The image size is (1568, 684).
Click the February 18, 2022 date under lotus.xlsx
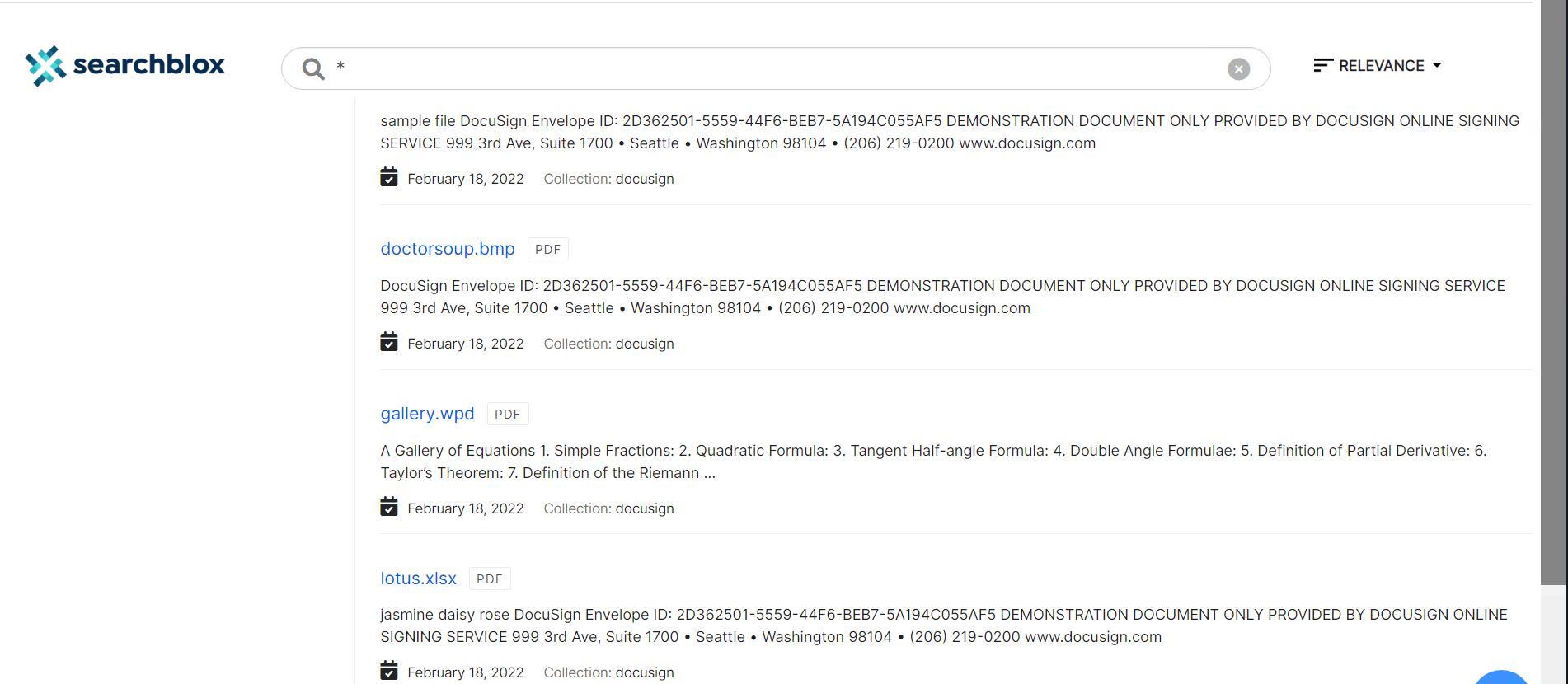coord(466,672)
